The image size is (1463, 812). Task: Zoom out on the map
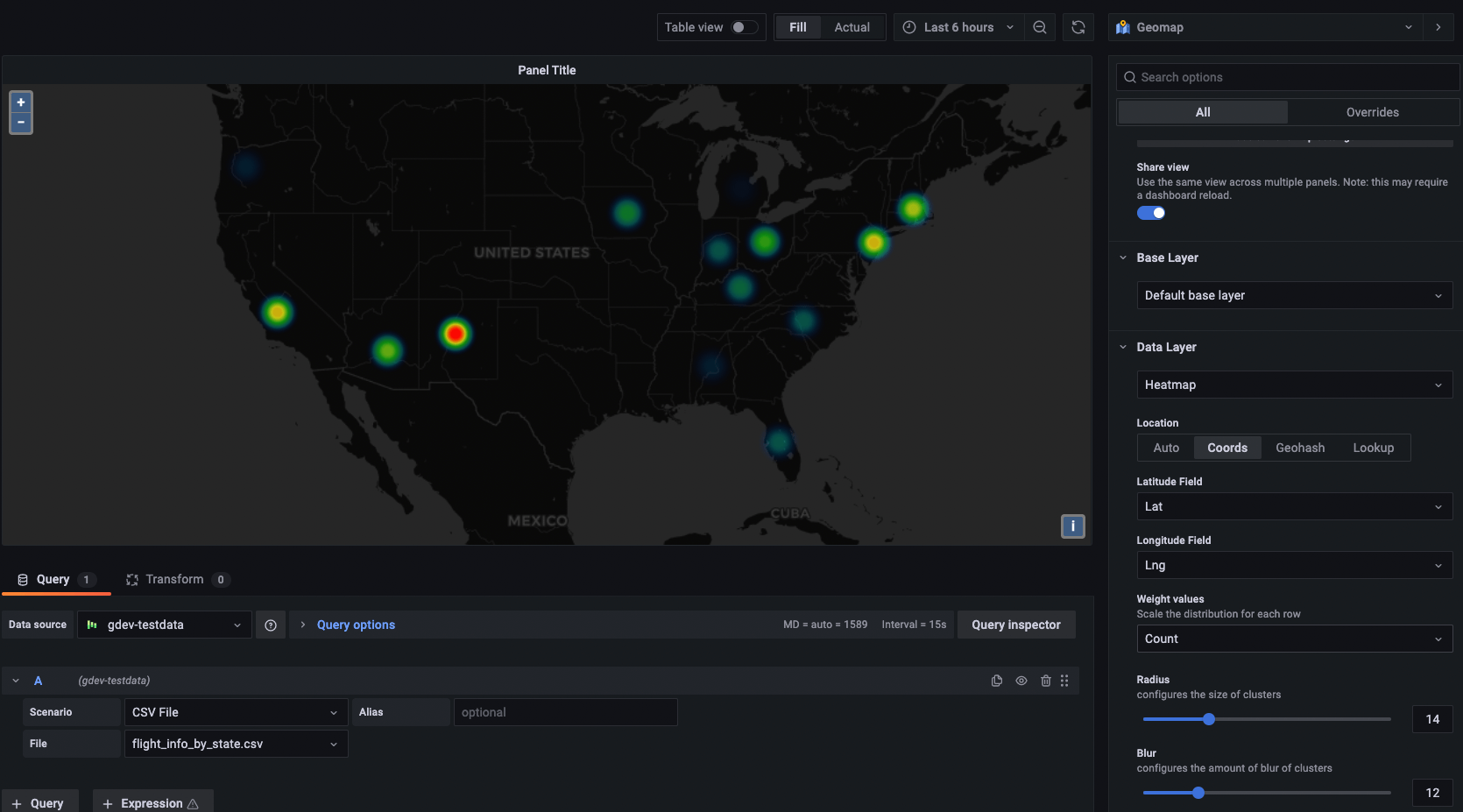pos(21,123)
